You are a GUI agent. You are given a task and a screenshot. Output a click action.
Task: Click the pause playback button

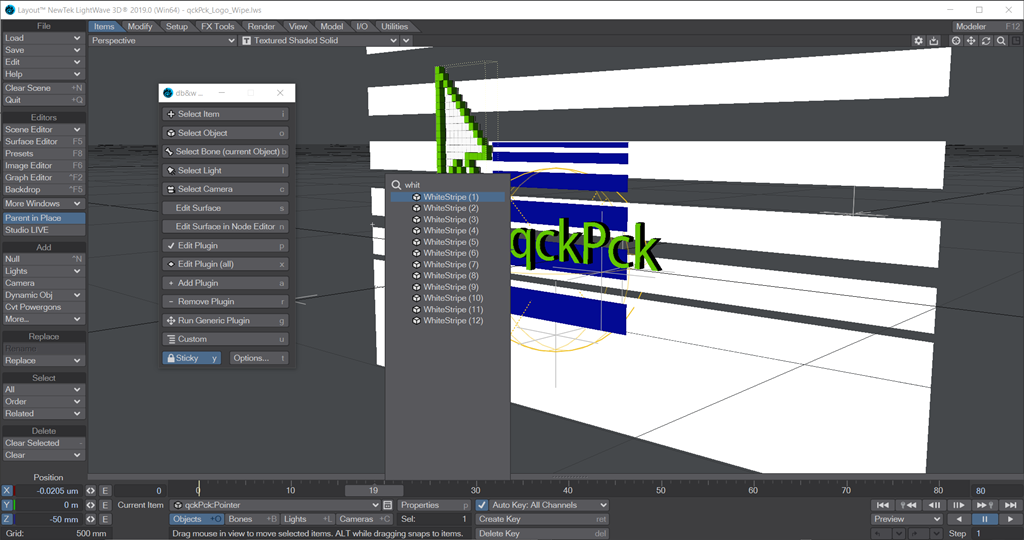pos(984,519)
